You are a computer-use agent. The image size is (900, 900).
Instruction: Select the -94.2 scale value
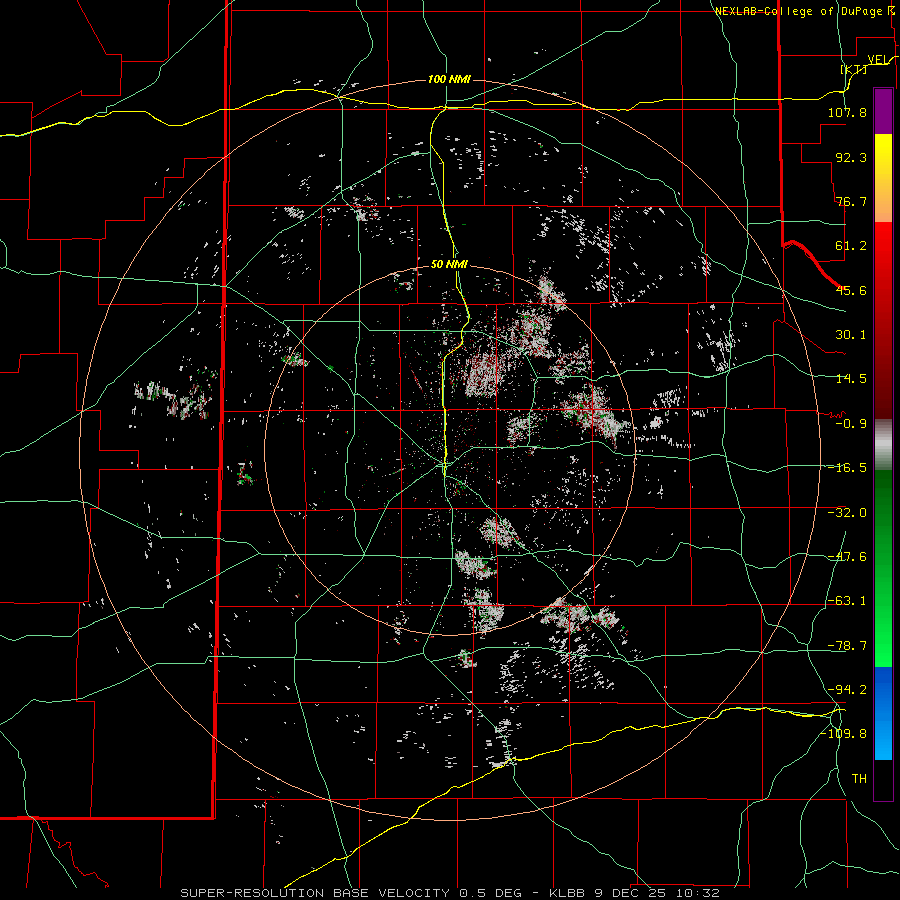(x=847, y=690)
